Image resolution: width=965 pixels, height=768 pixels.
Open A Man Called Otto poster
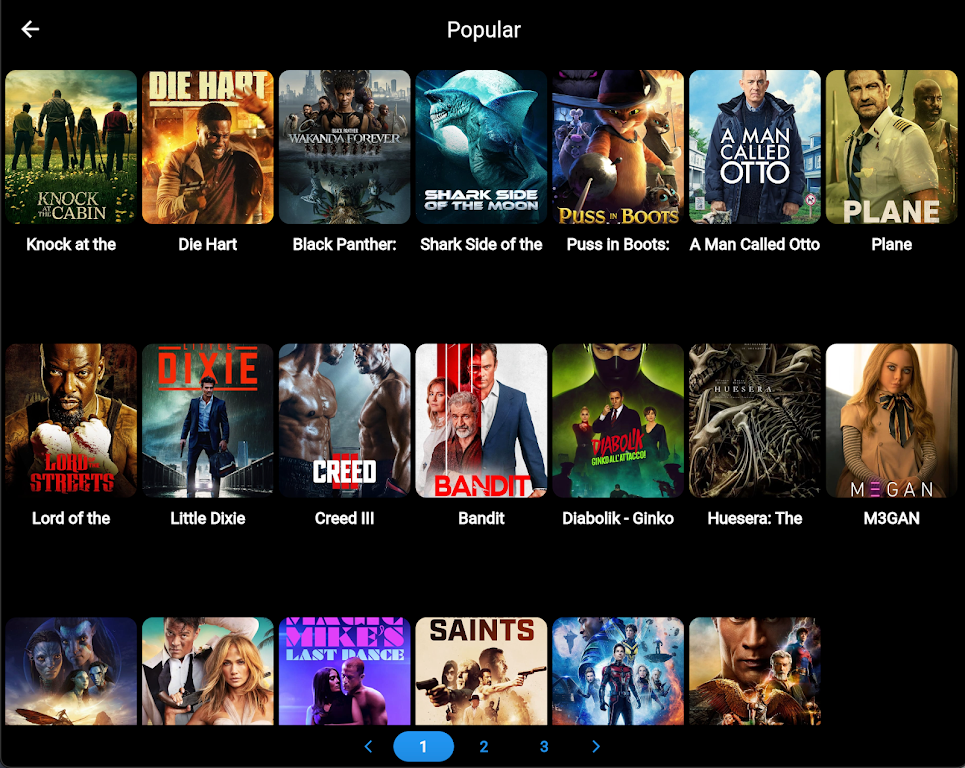(x=755, y=147)
